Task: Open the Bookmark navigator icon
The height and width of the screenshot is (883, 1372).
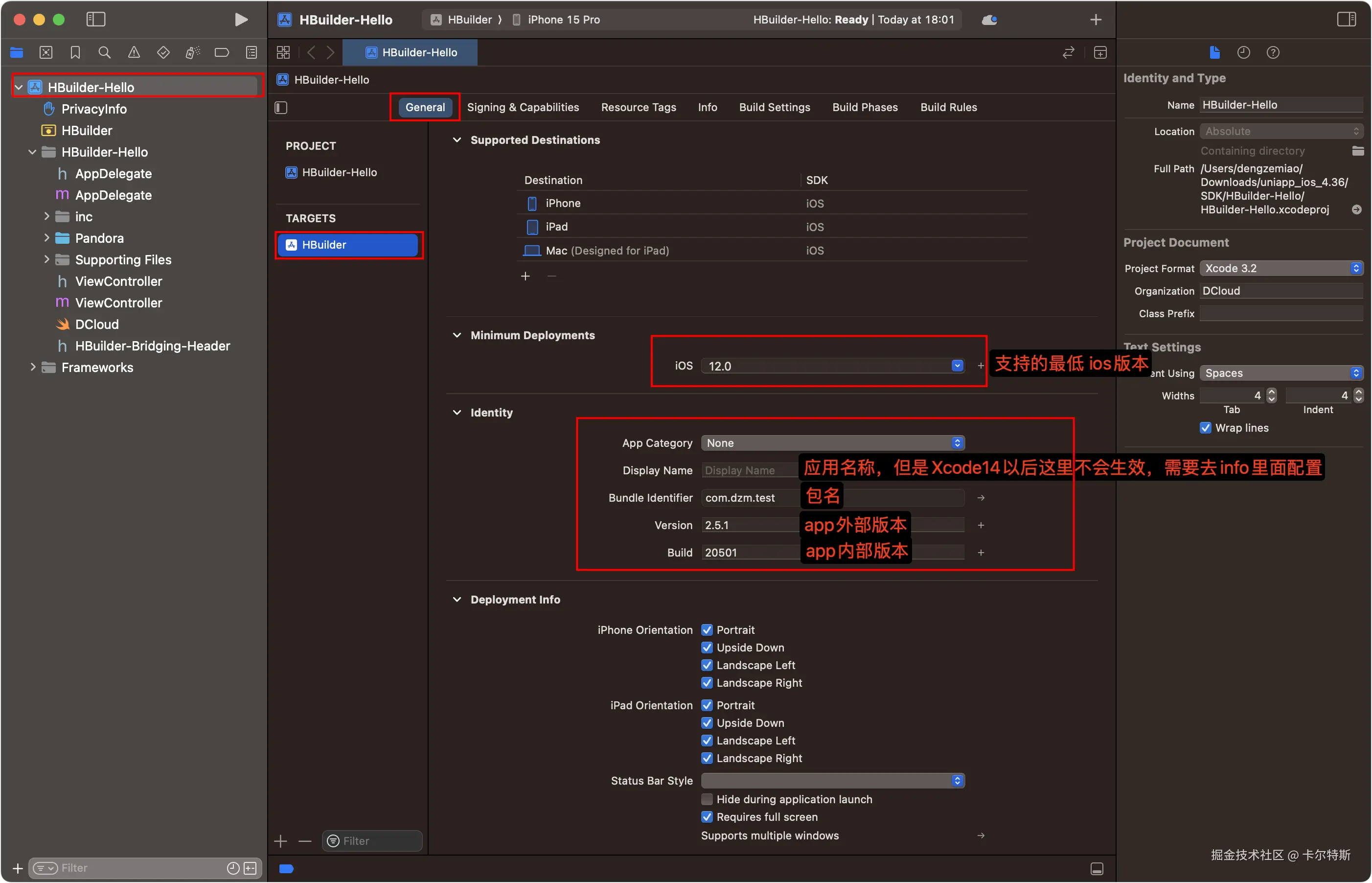Action: click(x=75, y=53)
